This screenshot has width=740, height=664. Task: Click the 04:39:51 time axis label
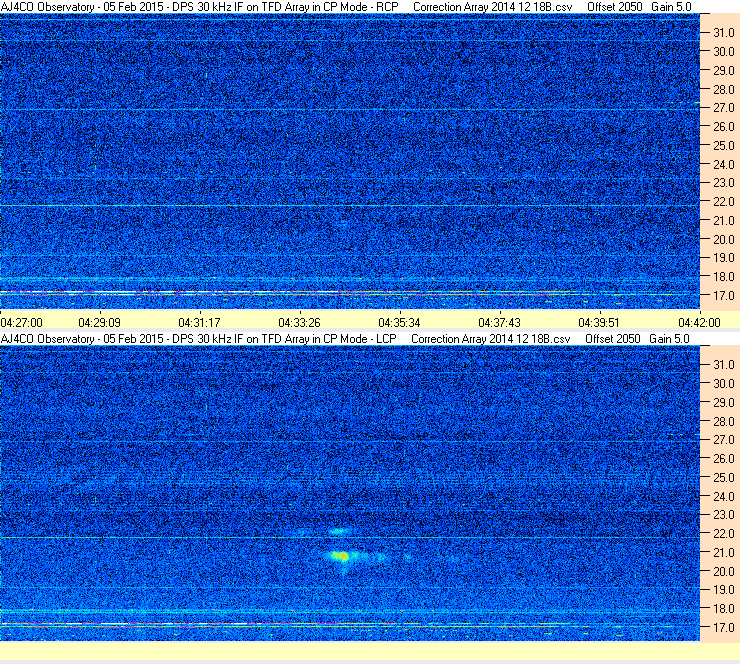coord(599,323)
